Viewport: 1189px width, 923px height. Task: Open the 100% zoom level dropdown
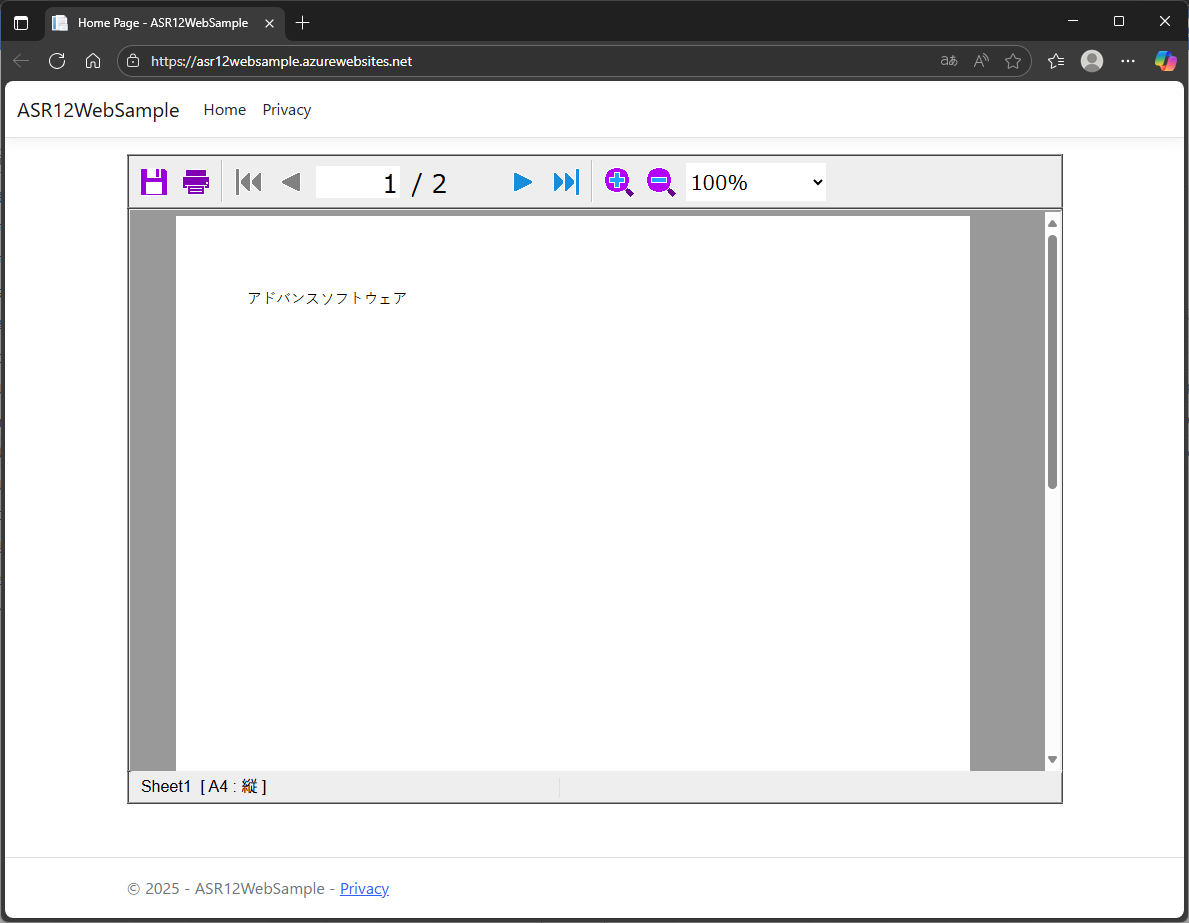click(756, 182)
